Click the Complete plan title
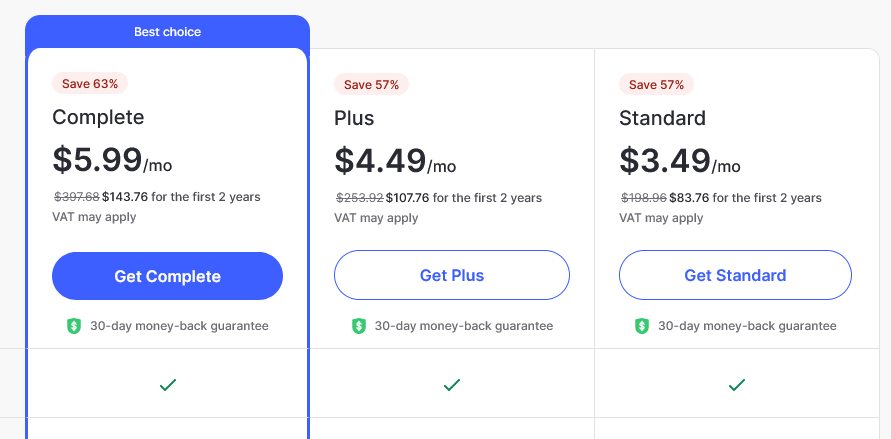This screenshot has height=439, width=891. click(98, 118)
